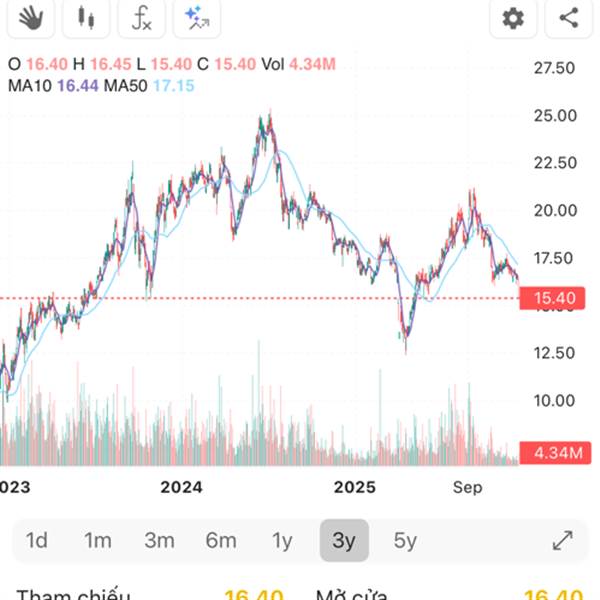Image resolution: width=600 pixels, height=600 pixels.
Task: Select the 3m range
Action: coord(159,541)
